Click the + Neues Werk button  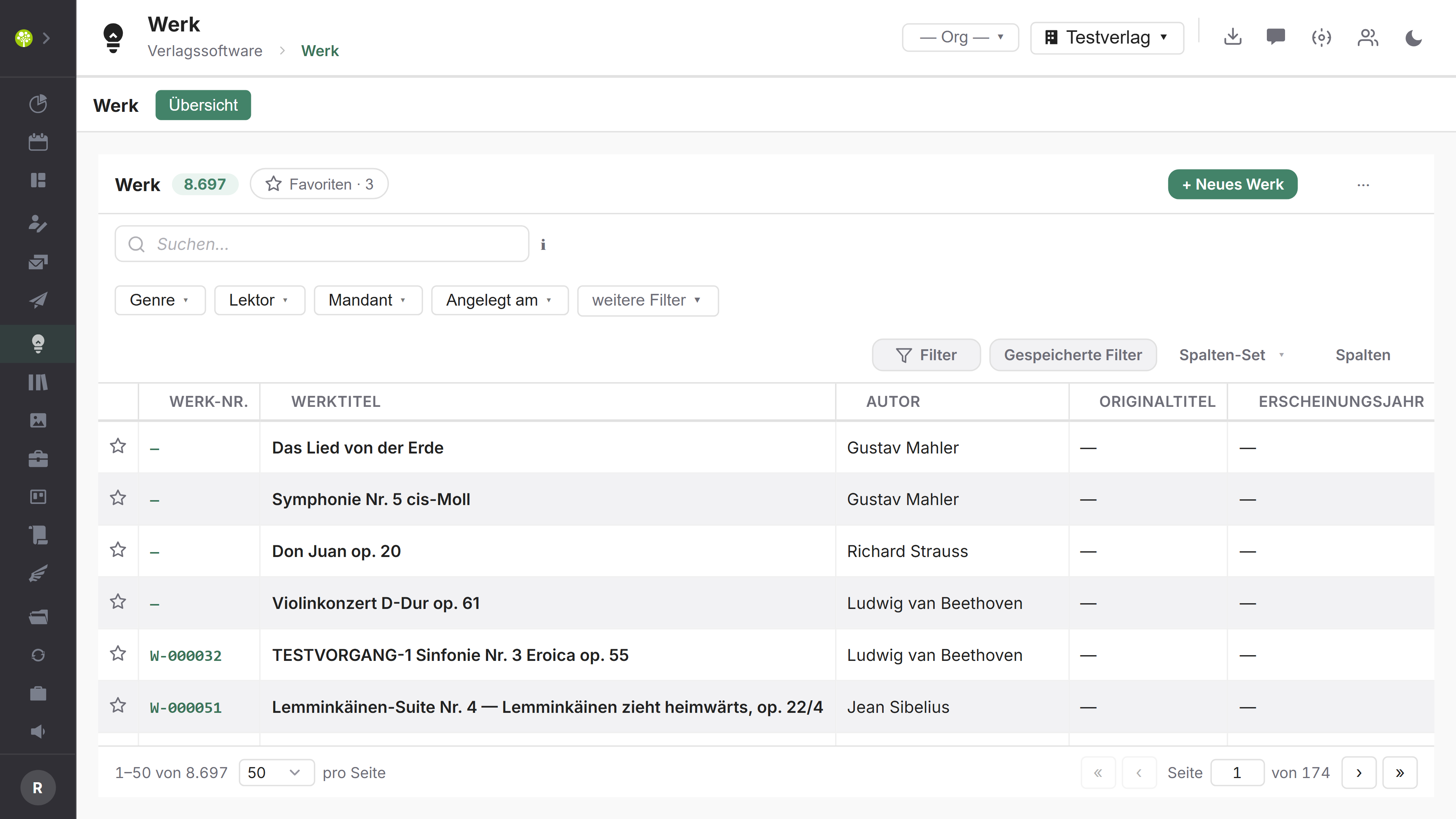1233,184
